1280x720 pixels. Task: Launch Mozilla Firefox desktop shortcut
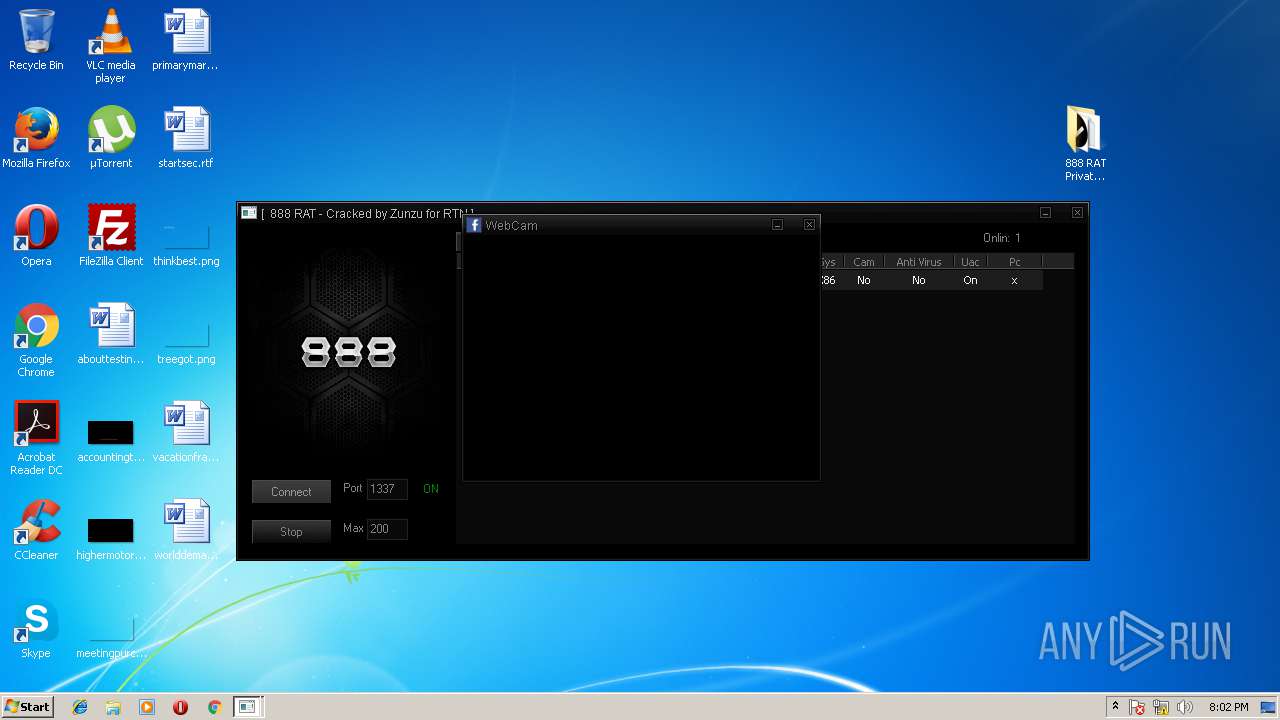36,138
